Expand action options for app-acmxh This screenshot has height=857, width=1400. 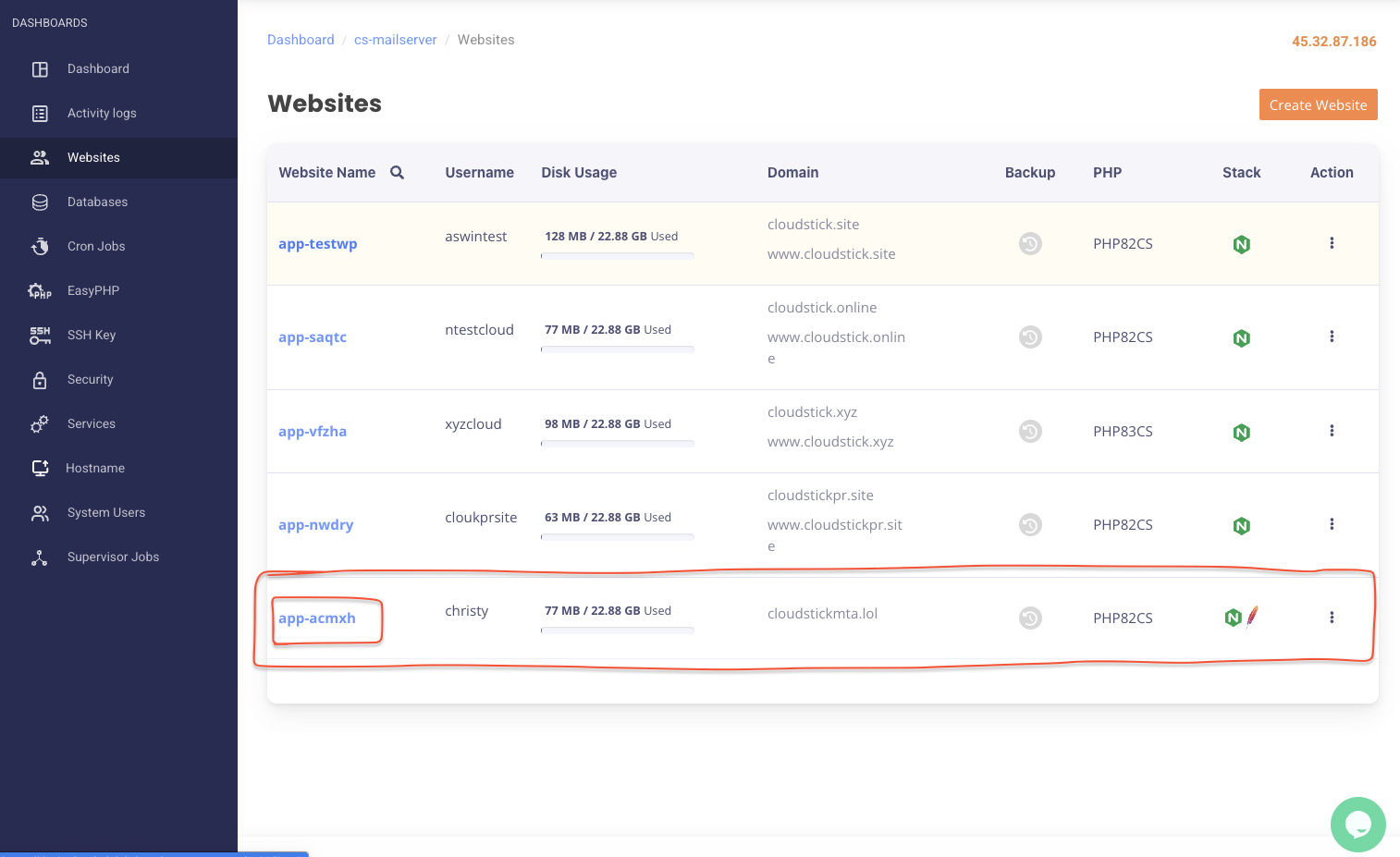point(1332,618)
